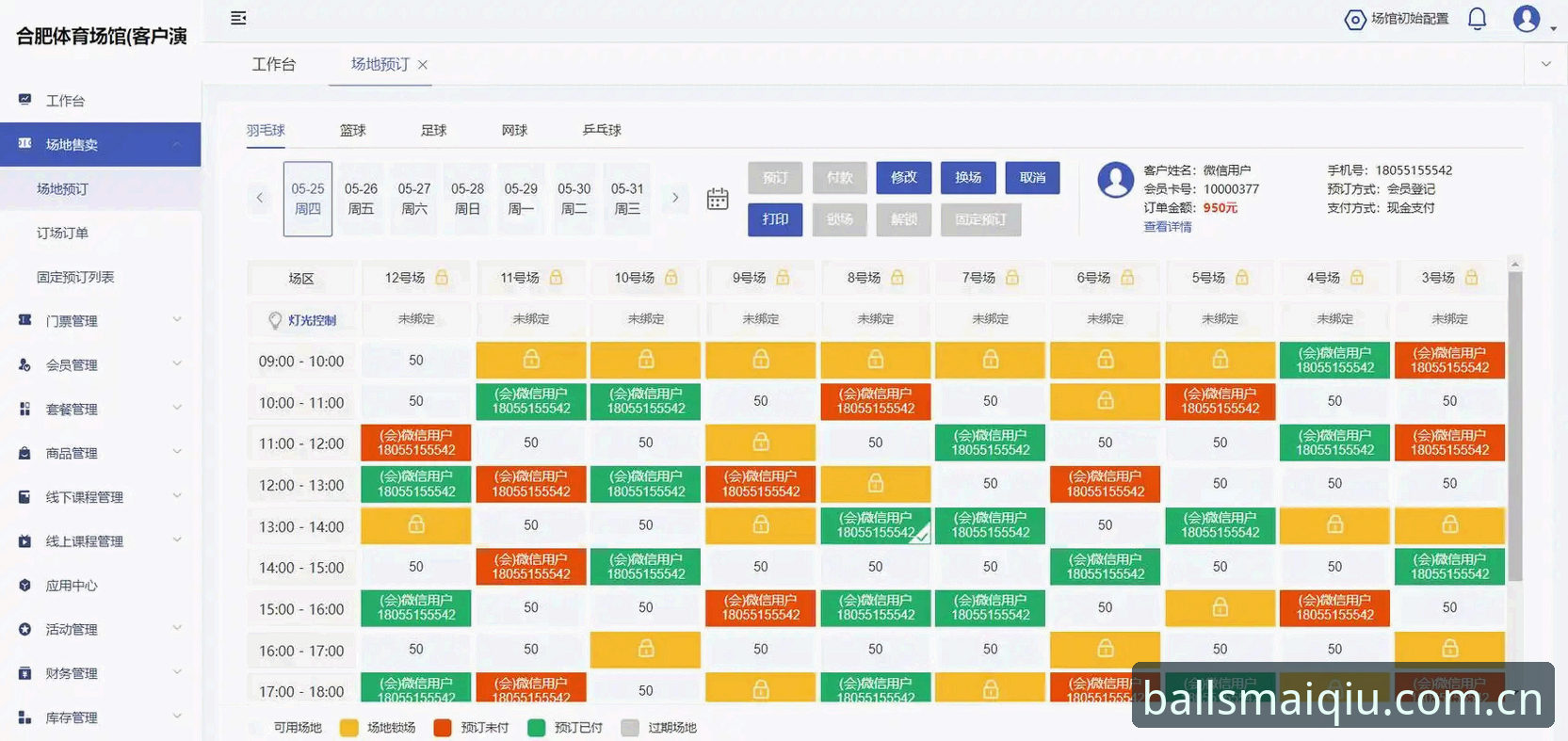Open notifications bell
This screenshot has width=1568, height=741.
tap(1477, 19)
